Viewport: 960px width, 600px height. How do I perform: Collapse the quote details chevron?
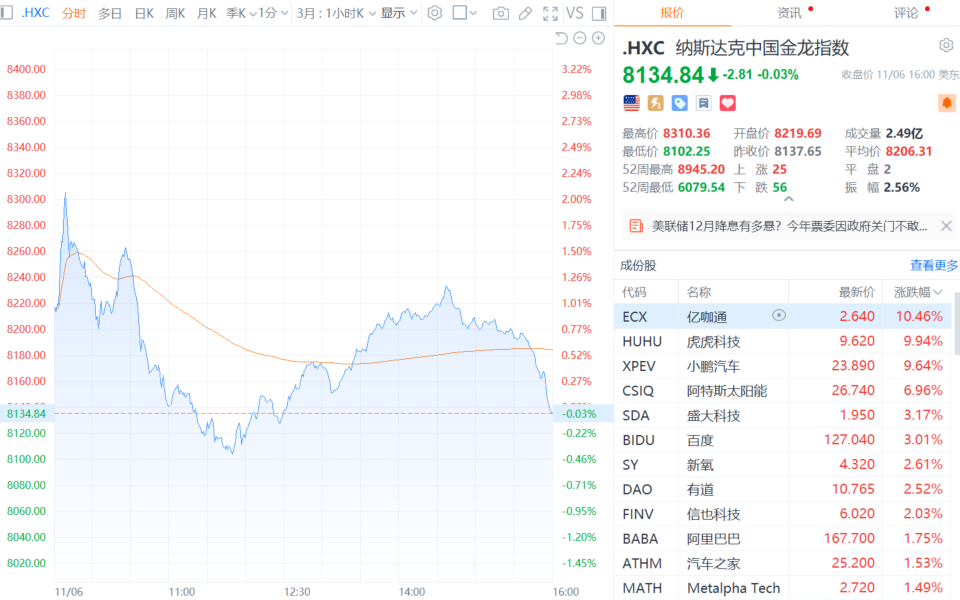pos(789,199)
